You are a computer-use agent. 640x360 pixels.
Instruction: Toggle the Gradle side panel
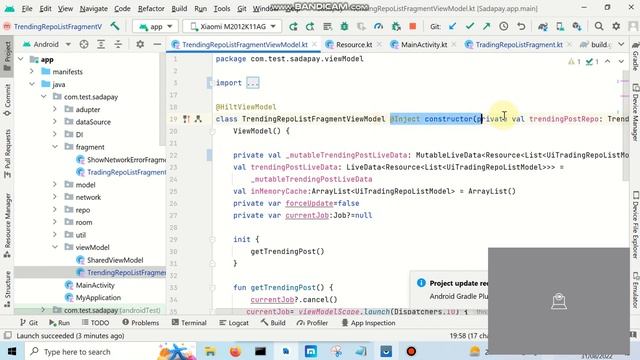click(x=635, y=56)
